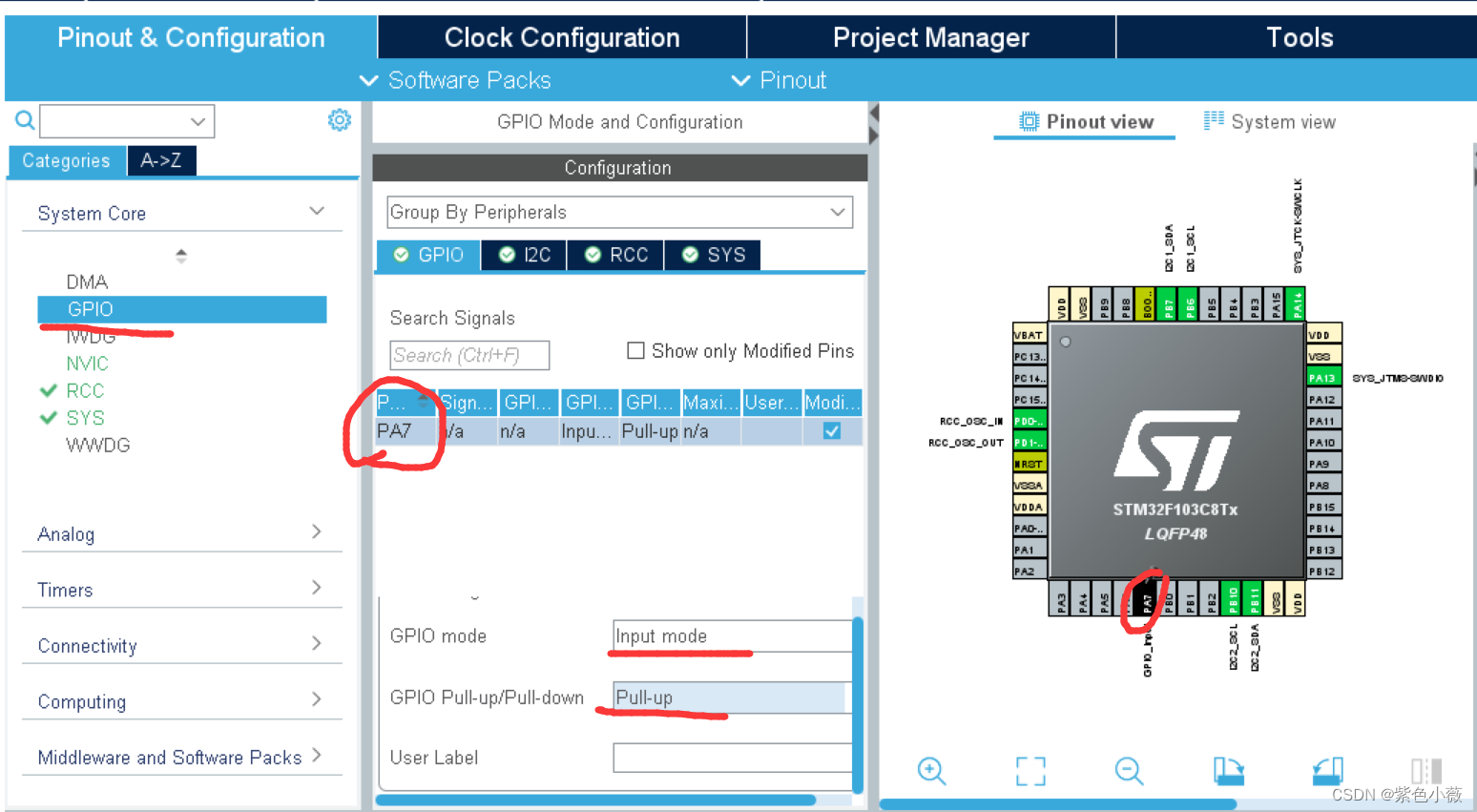This screenshot has height=812, width=1477.
Task: Click the configuration panel horizontal scrollbar
Action: click(x=596, y=800)
